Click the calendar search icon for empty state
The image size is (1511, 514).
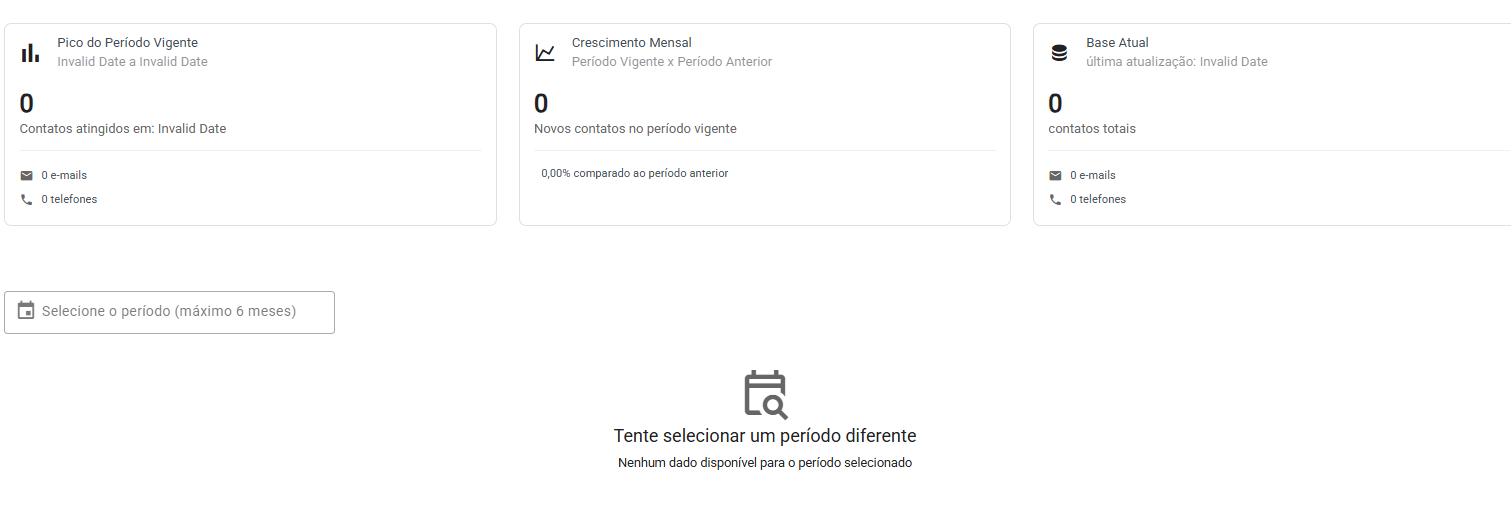[765, 394]
